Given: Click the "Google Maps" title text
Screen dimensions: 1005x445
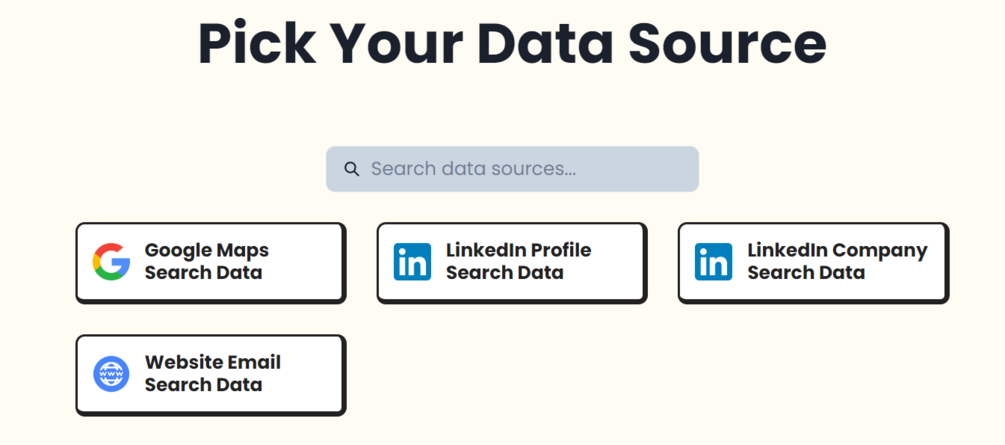Looking at the screenshot, I should [207, 250].
